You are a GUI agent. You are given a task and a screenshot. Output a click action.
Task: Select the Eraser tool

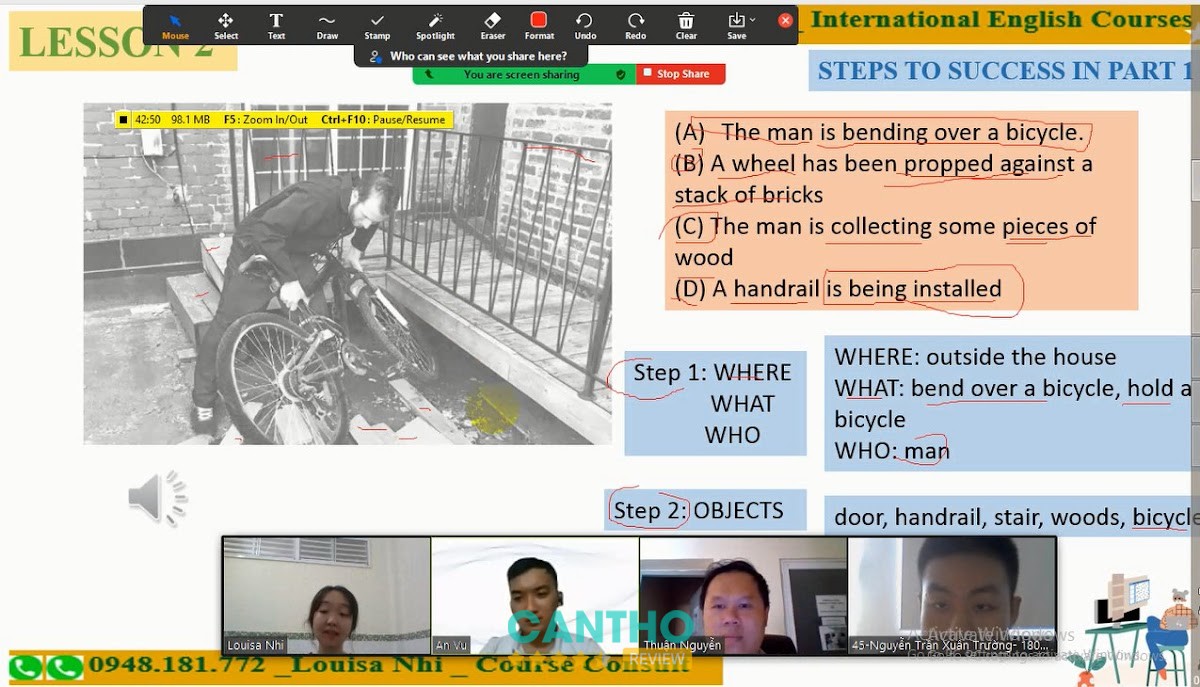[x=492, y=26]
